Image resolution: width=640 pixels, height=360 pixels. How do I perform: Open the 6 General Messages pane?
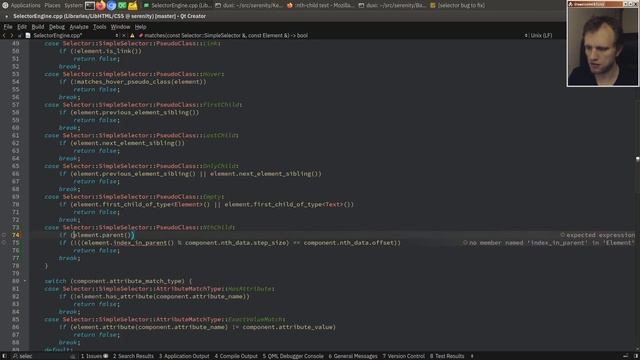(x=353, y=356)
